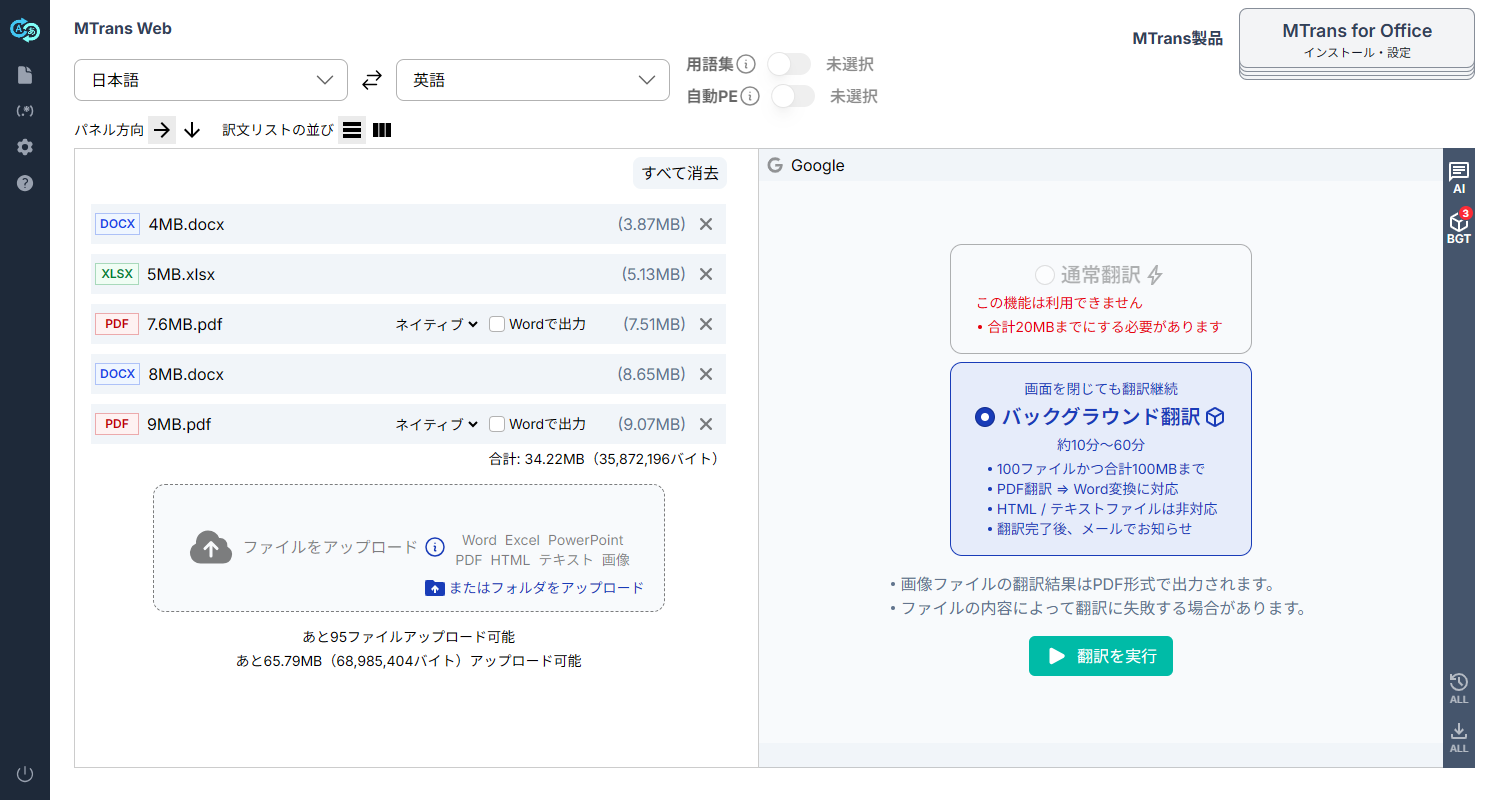Open the AI chat panel icon
This screenshot has width=1499, height=800.
pyautogui.click(x=1459, y=178)
